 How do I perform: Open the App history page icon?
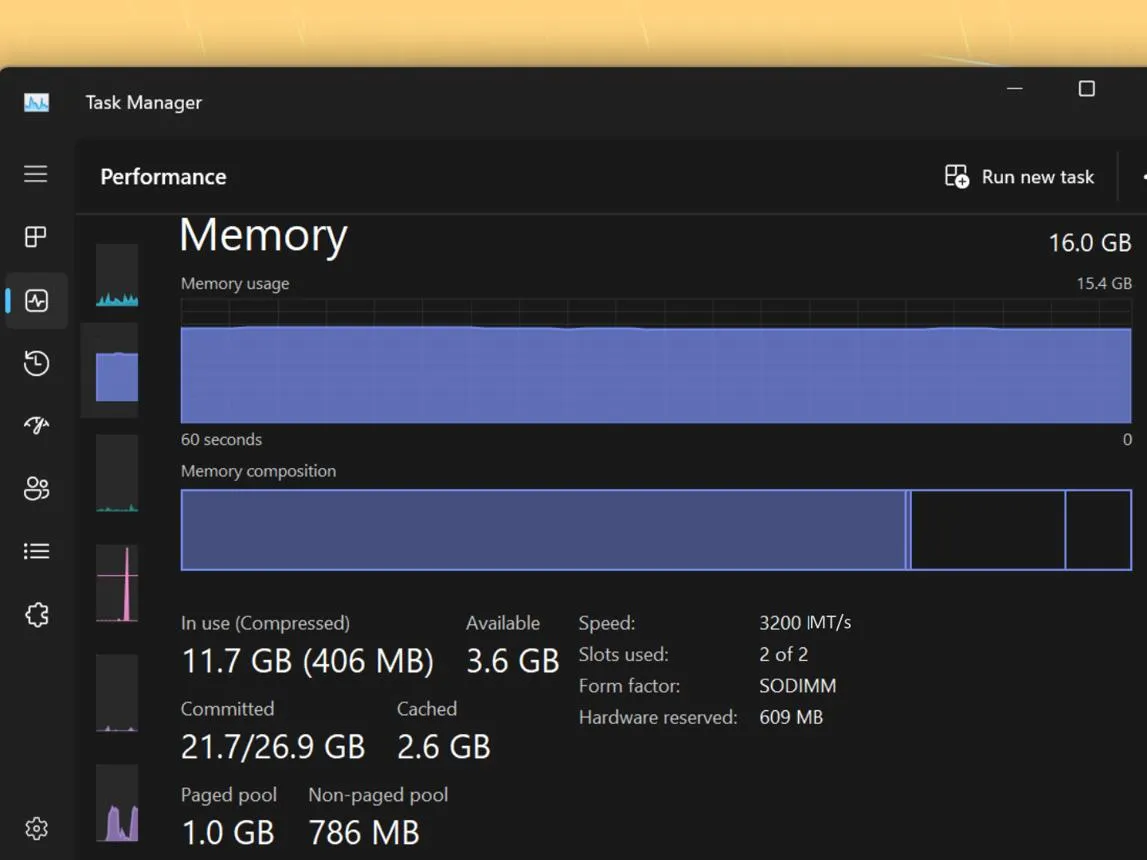(36, 363)
